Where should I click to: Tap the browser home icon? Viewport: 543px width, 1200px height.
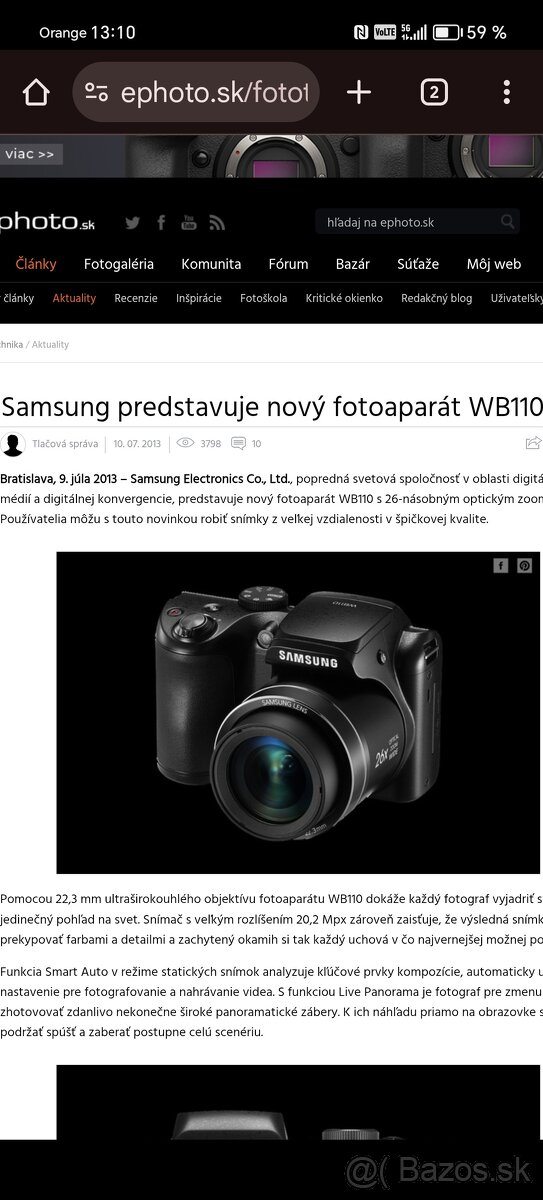point(36,93)
